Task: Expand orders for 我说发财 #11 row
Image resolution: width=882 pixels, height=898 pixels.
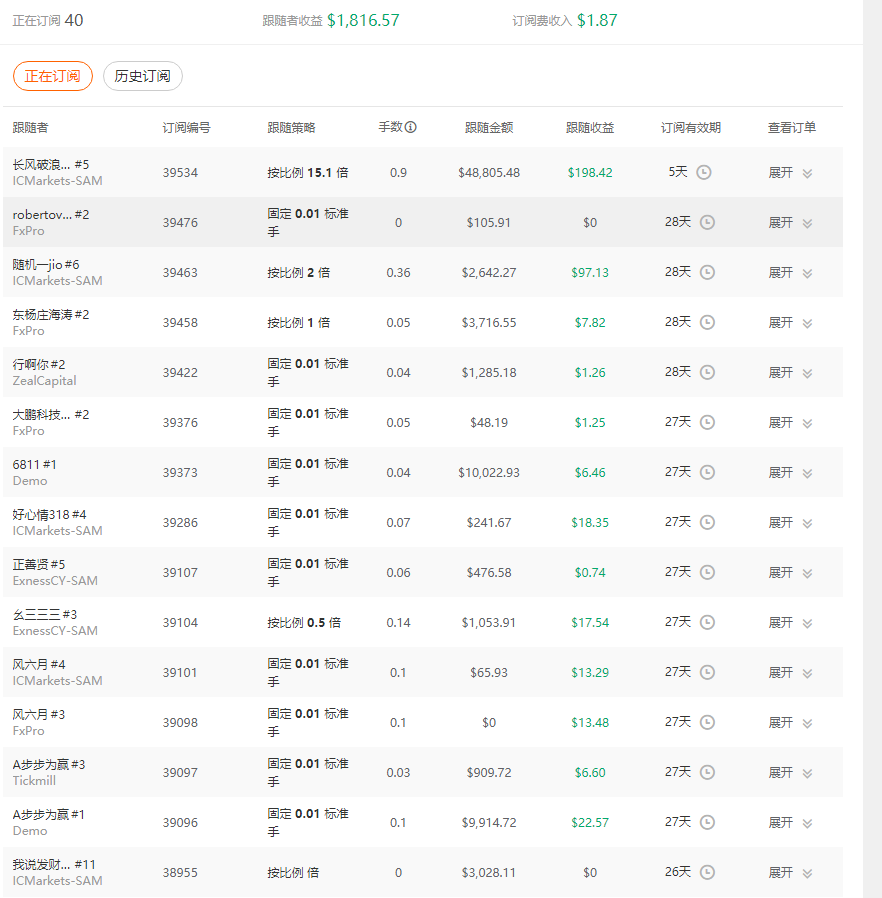Action: point(790,873)
